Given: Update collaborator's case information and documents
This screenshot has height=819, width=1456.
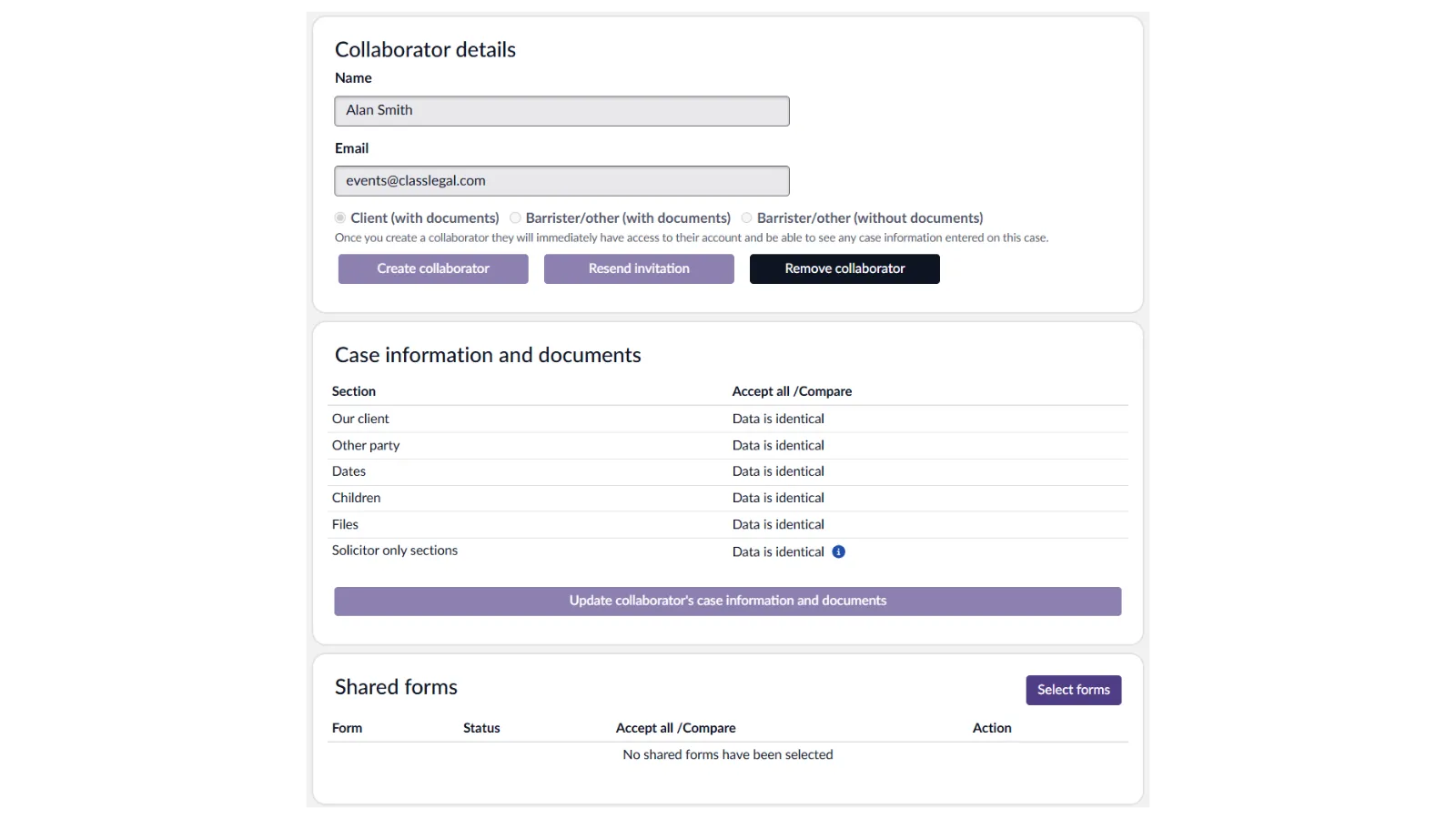Looking at the screenshot, I should point(727,601).
